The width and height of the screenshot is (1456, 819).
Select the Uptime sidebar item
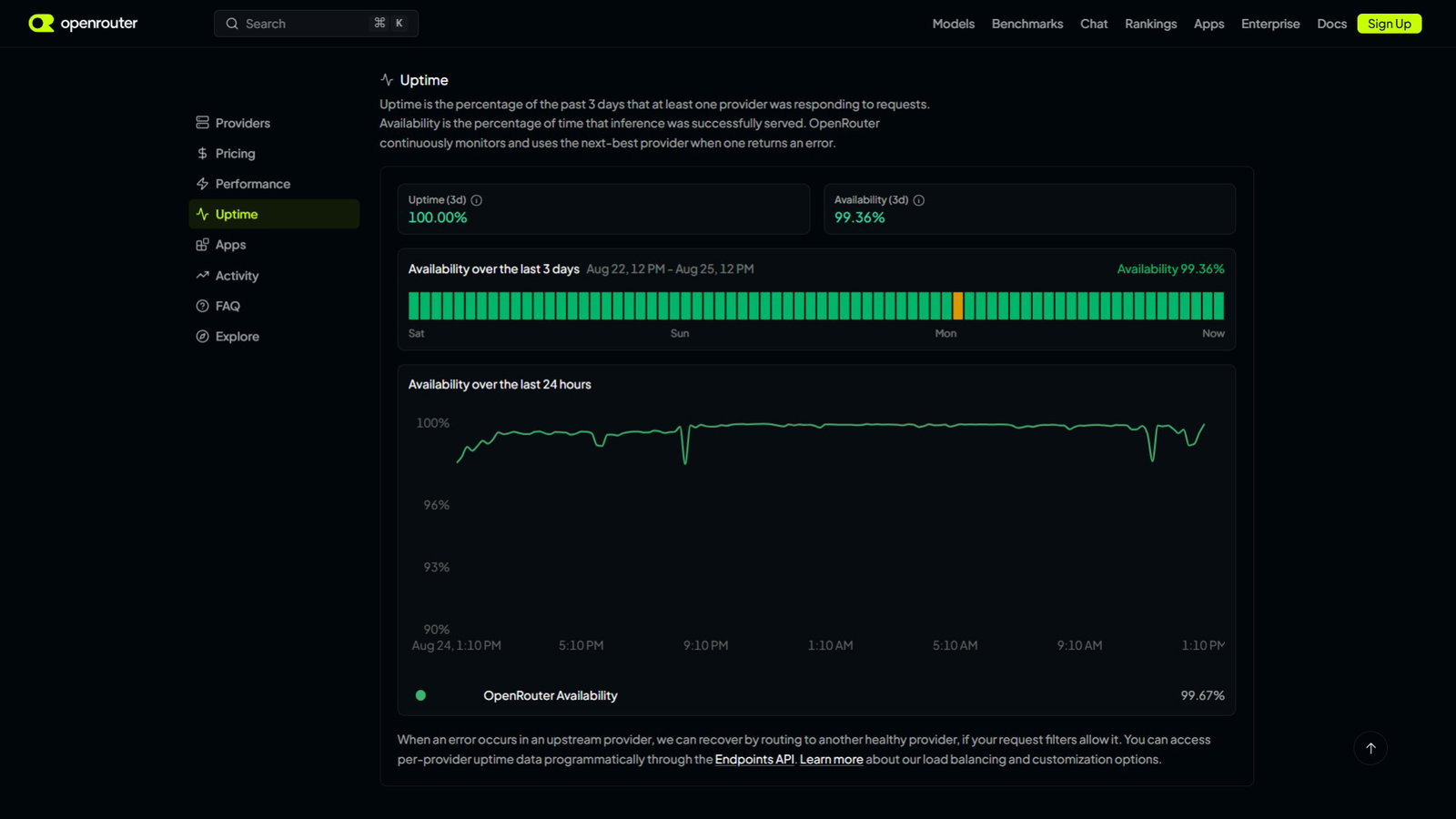(x=274, y=214)
